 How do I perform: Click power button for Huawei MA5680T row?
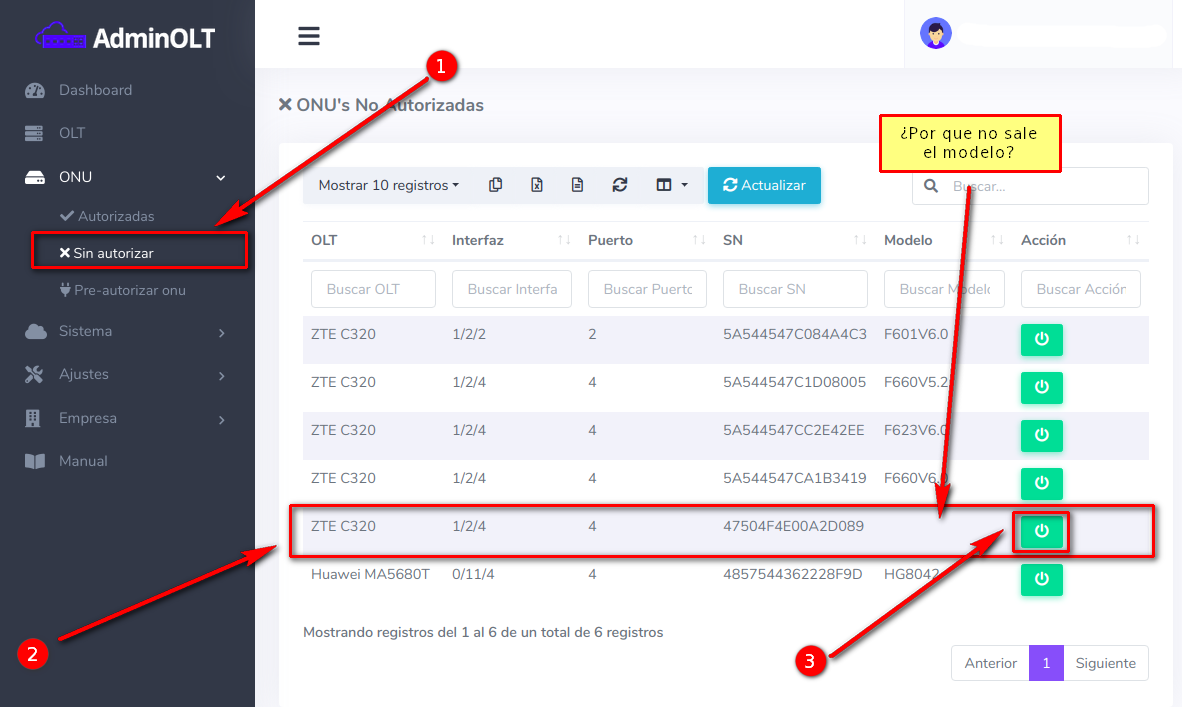[x=1041, y=579]
